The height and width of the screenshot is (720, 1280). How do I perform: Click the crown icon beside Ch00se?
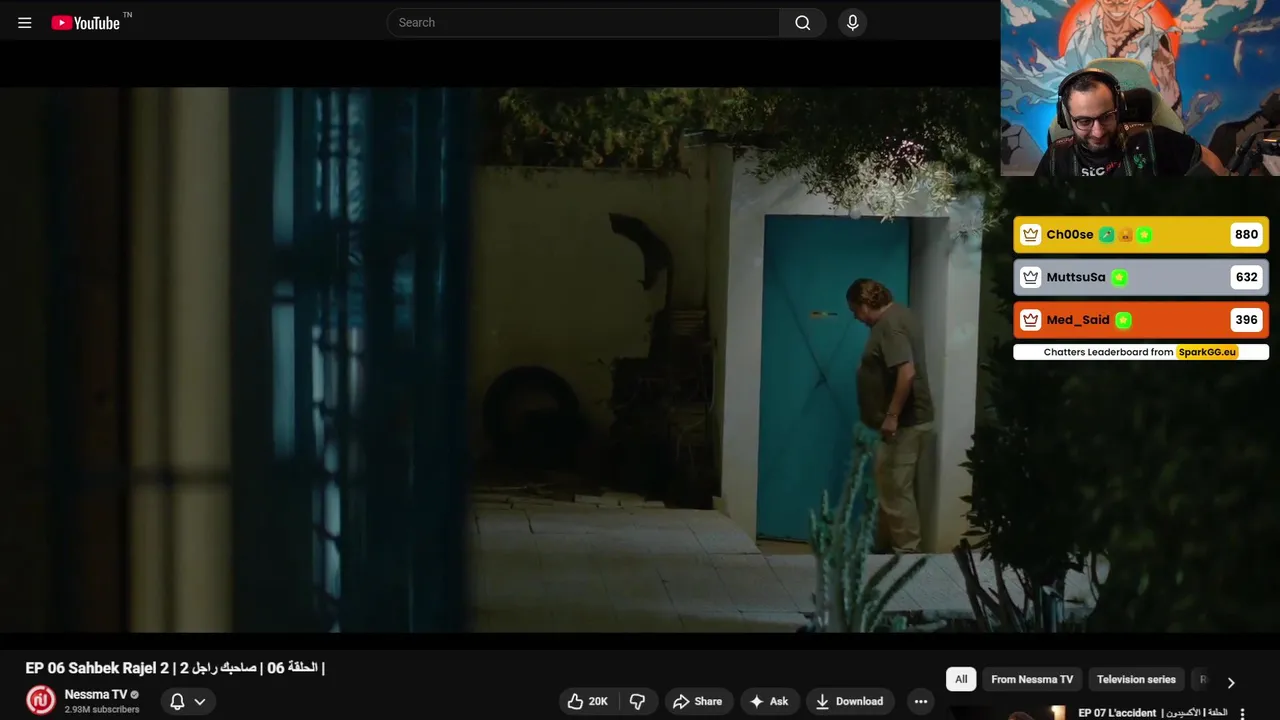click(x=1031, y=235)
